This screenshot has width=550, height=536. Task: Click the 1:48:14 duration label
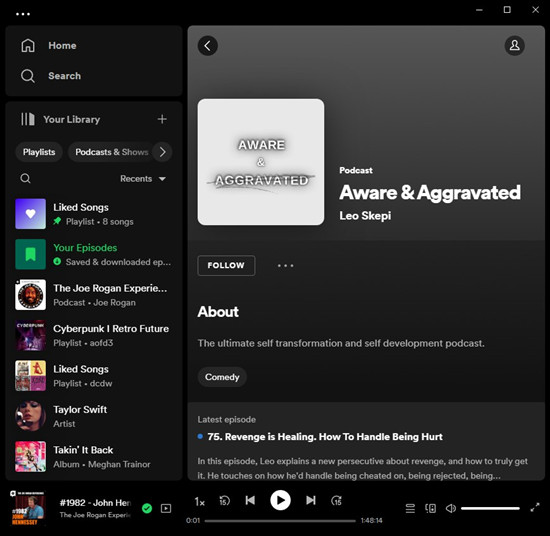coord(371,521)
